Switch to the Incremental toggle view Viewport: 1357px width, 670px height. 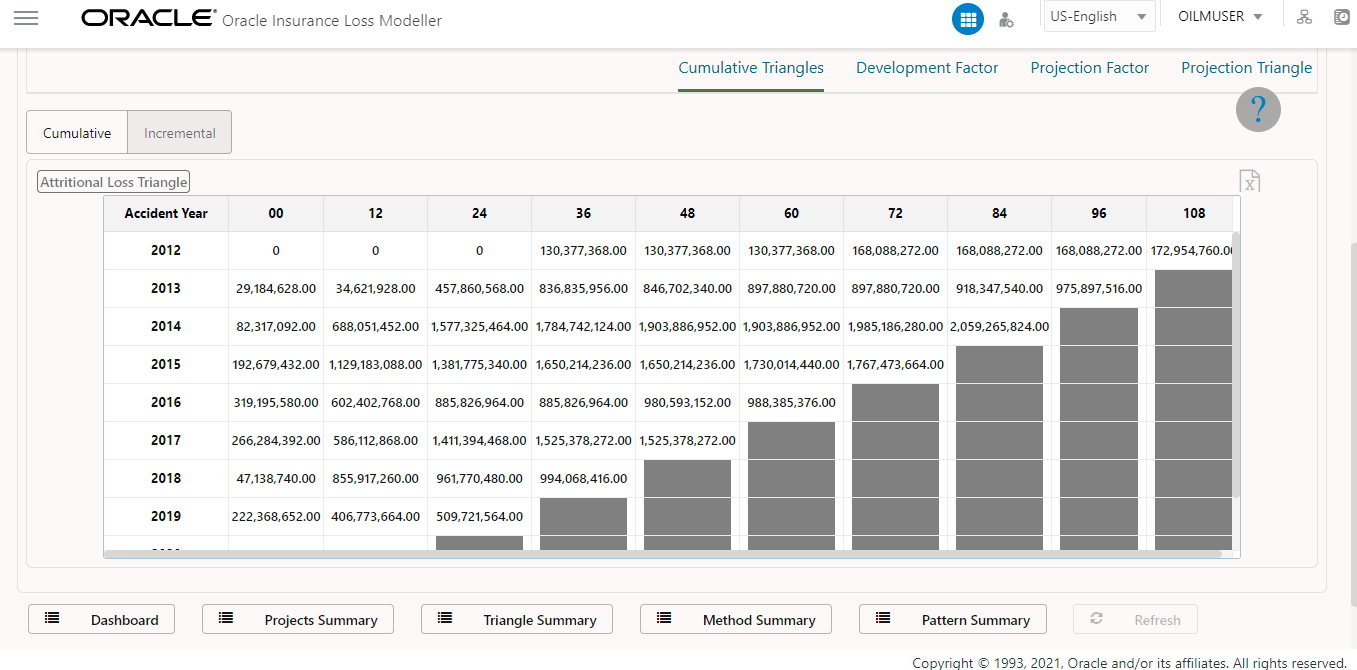[179, 131]
